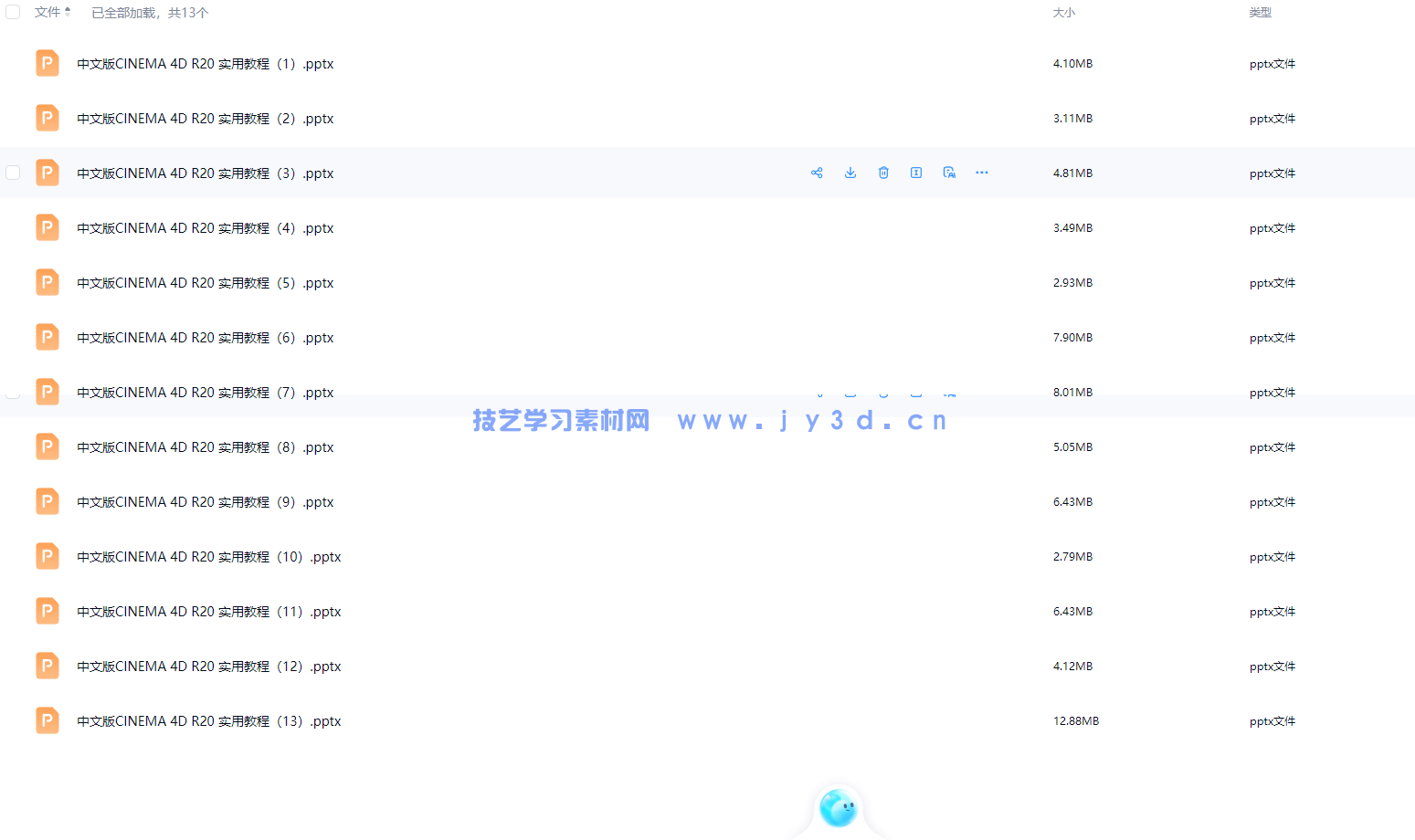Screen dimensions: 1415x840
Task: Check the checkbox for file (3) row
Action: tap(13, 173)
